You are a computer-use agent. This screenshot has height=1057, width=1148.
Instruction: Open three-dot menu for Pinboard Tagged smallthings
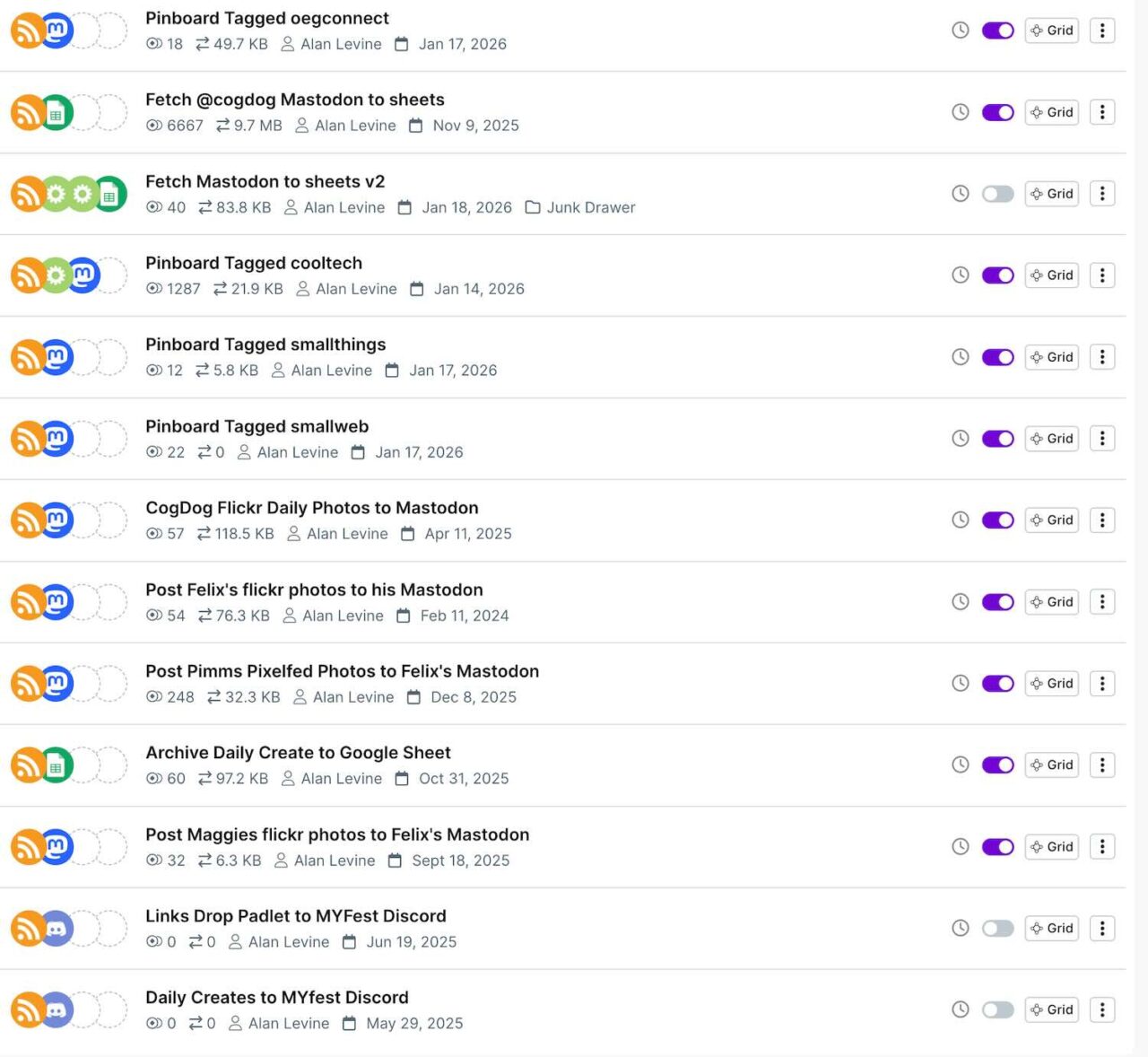(x=1102, y=357)
